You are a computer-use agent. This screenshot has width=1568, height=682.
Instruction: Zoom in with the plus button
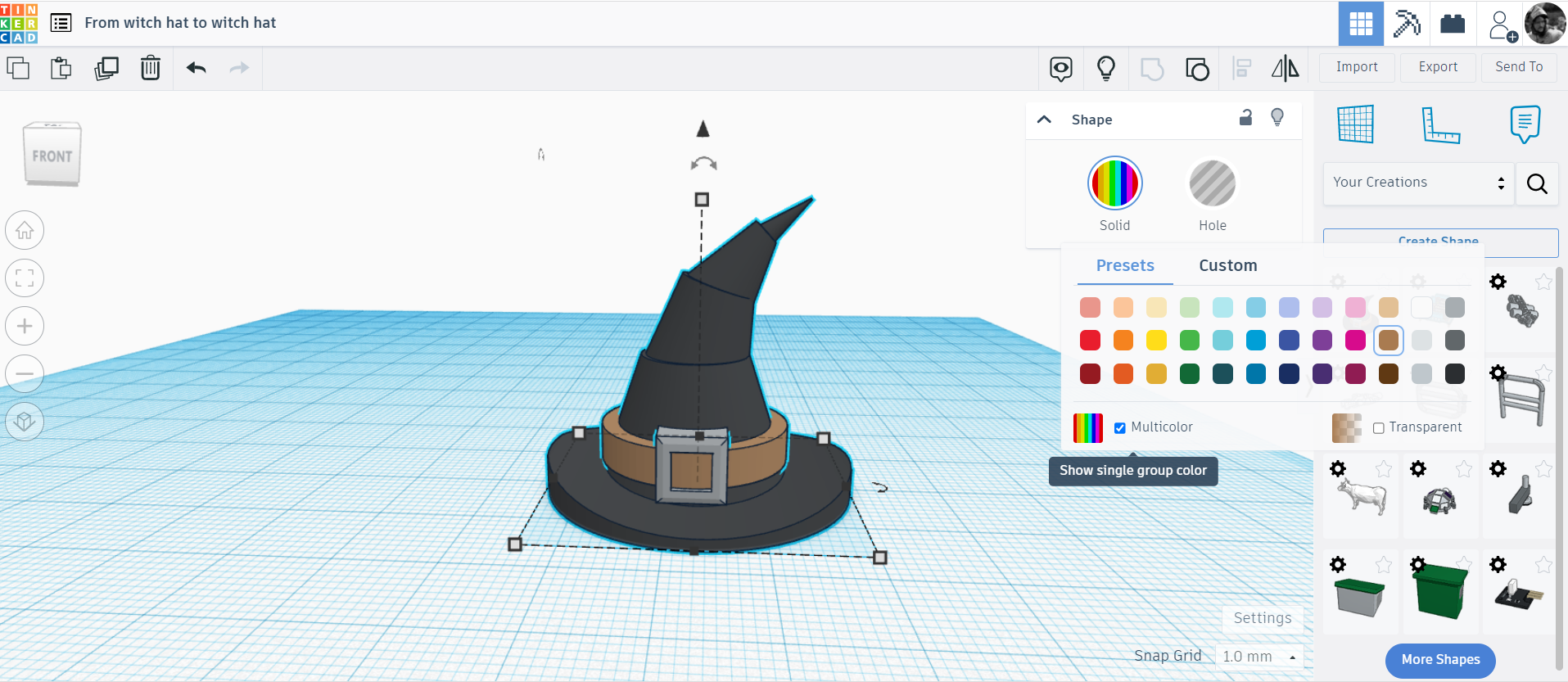pyautogui.click(x=25, y=326)
